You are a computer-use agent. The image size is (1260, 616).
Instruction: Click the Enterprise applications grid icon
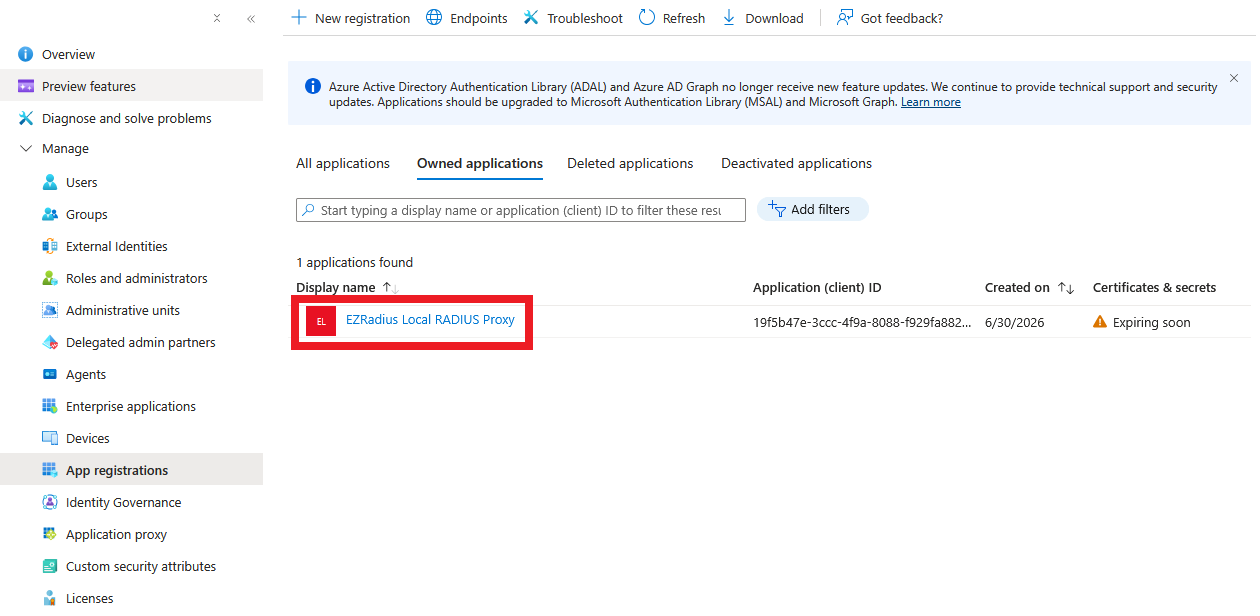pyautogui.click(x=50, y=406)
